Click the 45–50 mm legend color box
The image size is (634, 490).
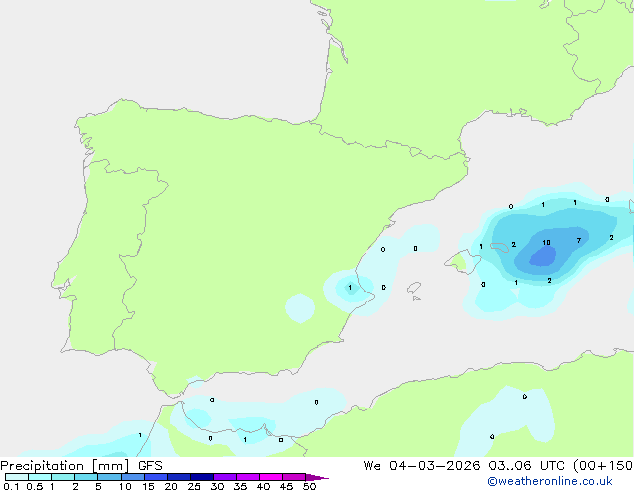coord(294,477)
